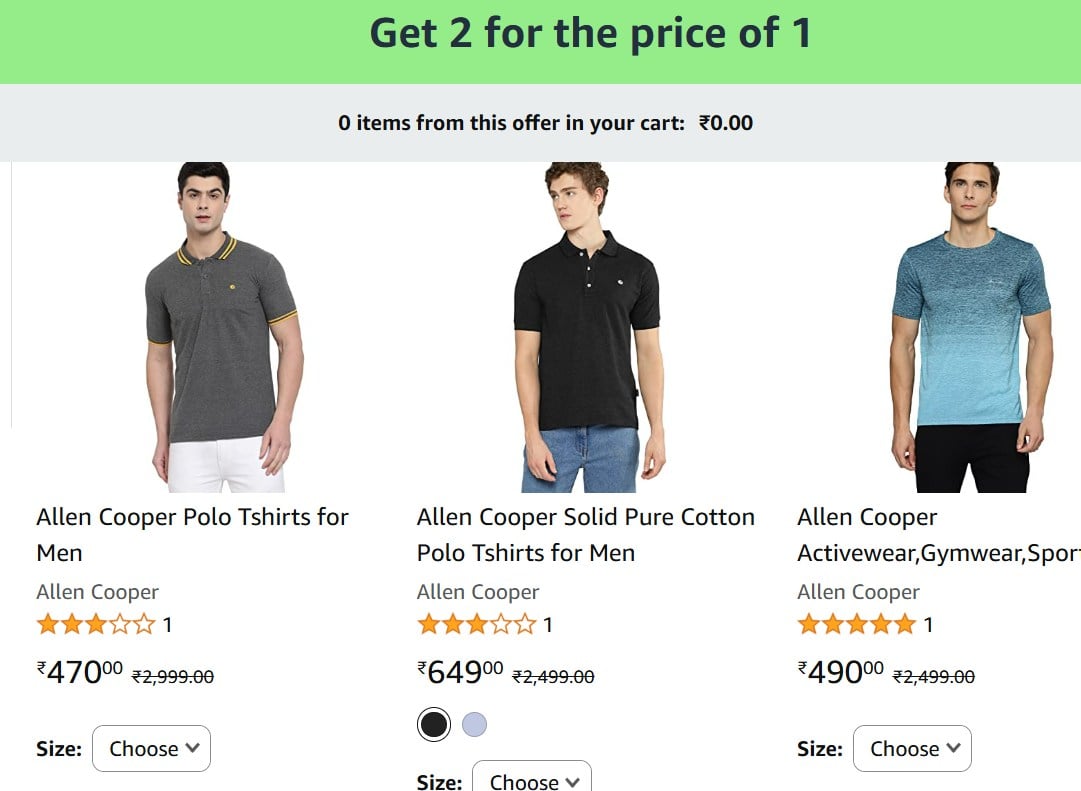
Task: Expand Size dropdown for black cotton polo
Action: pyautogui.click(x=532, y=778)
